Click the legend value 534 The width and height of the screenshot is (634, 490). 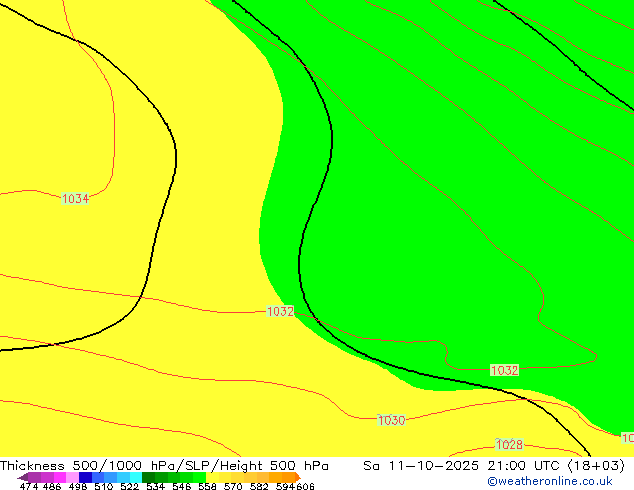155,486
